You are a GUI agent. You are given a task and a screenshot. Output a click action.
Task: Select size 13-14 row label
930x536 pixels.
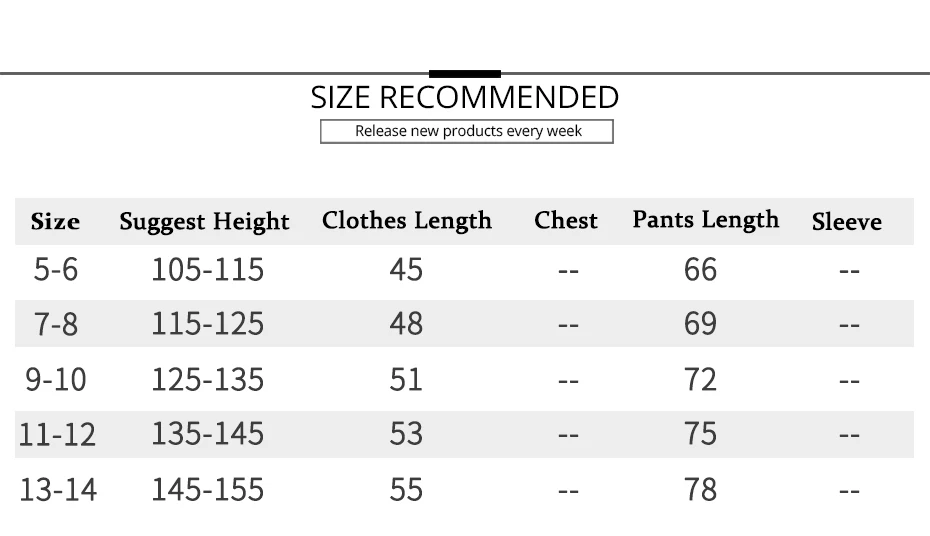click(58, 490)
